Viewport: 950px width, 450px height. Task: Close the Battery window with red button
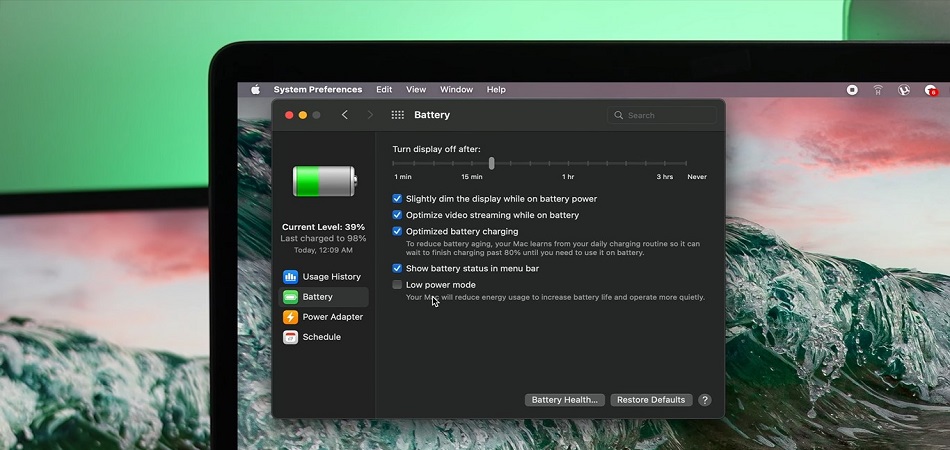[289, 115]
